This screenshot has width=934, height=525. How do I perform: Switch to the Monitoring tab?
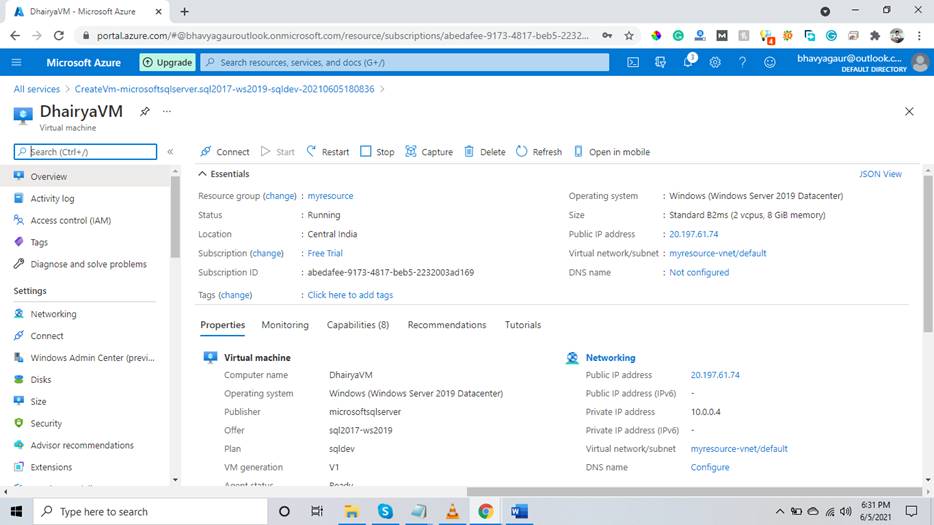pyautogui.click(x=285, y=325)
